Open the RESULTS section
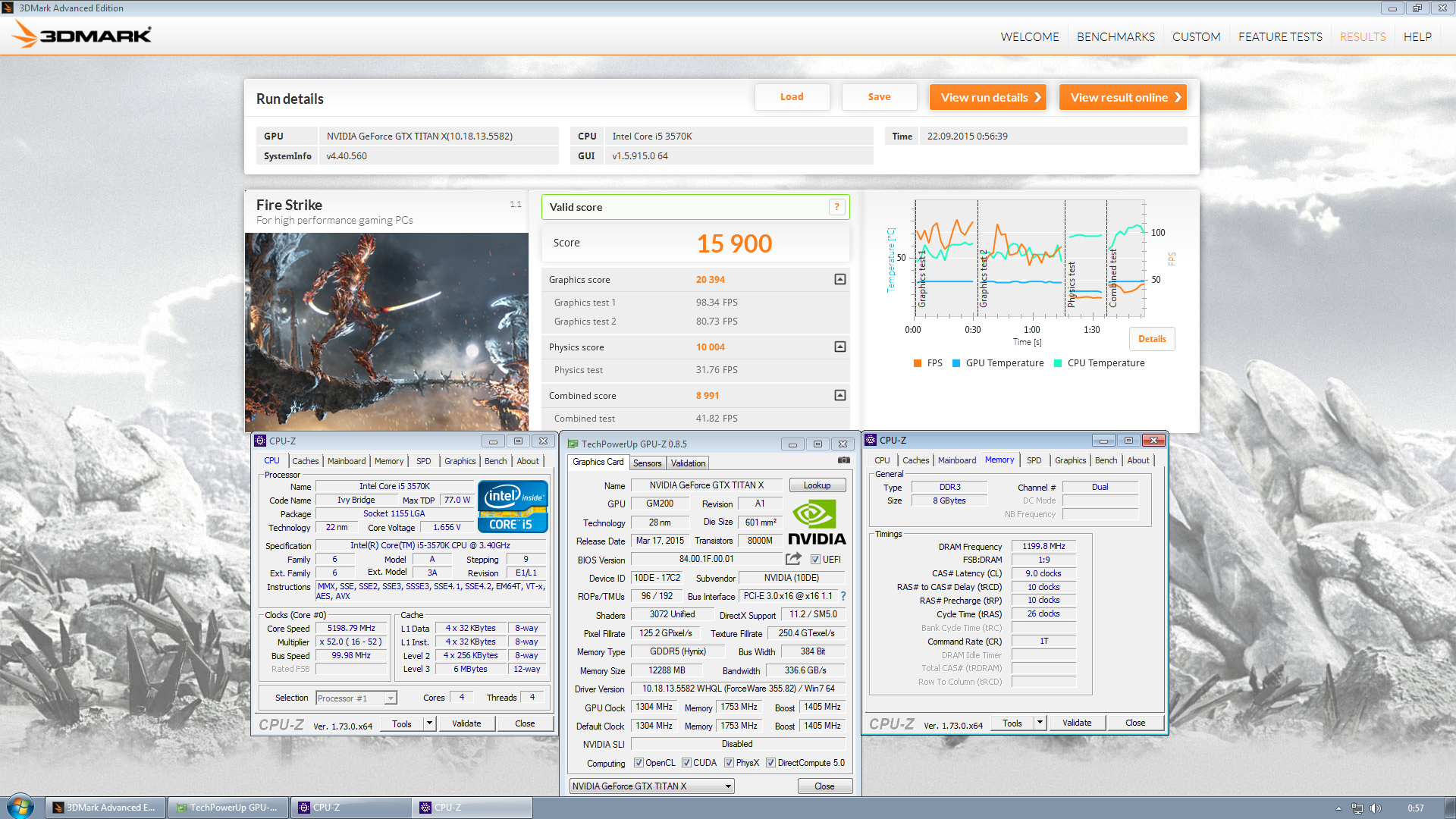 [1362, 36]
